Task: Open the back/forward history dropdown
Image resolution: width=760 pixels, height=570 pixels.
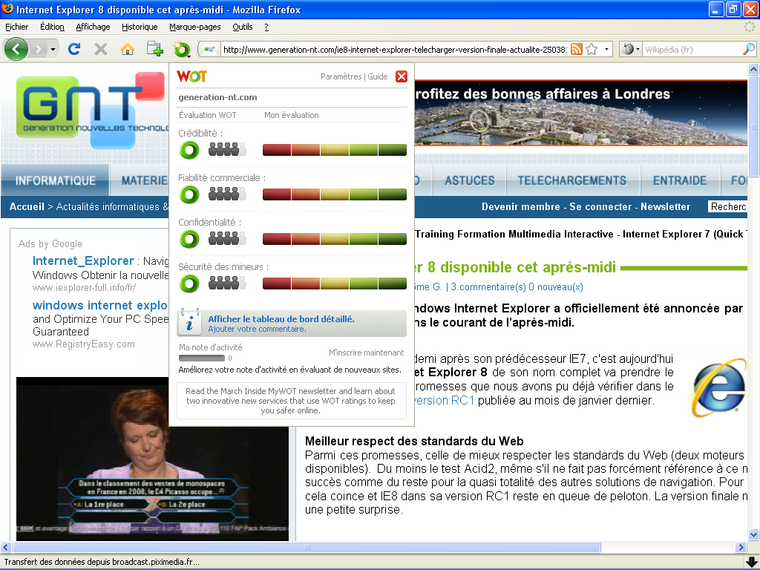Action: [x=53, y=49]
